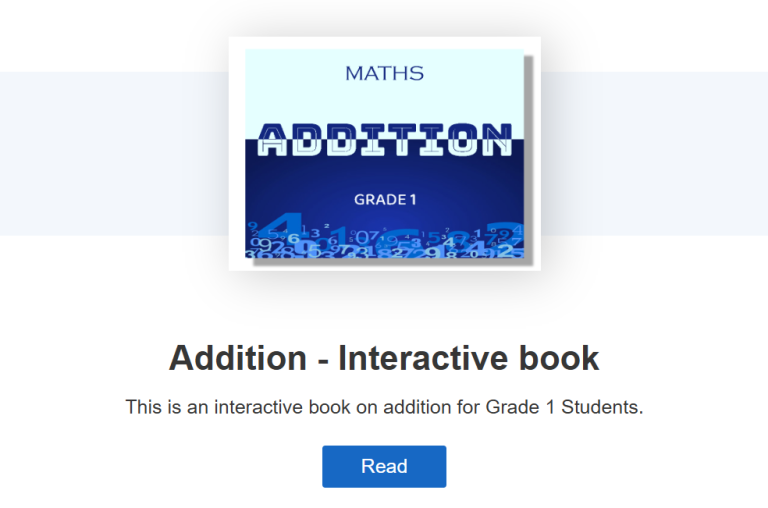The width and height of the screenshot is (768, 508).
Task: Click the word 'book' in the heading
Action: tap(559, 358)
